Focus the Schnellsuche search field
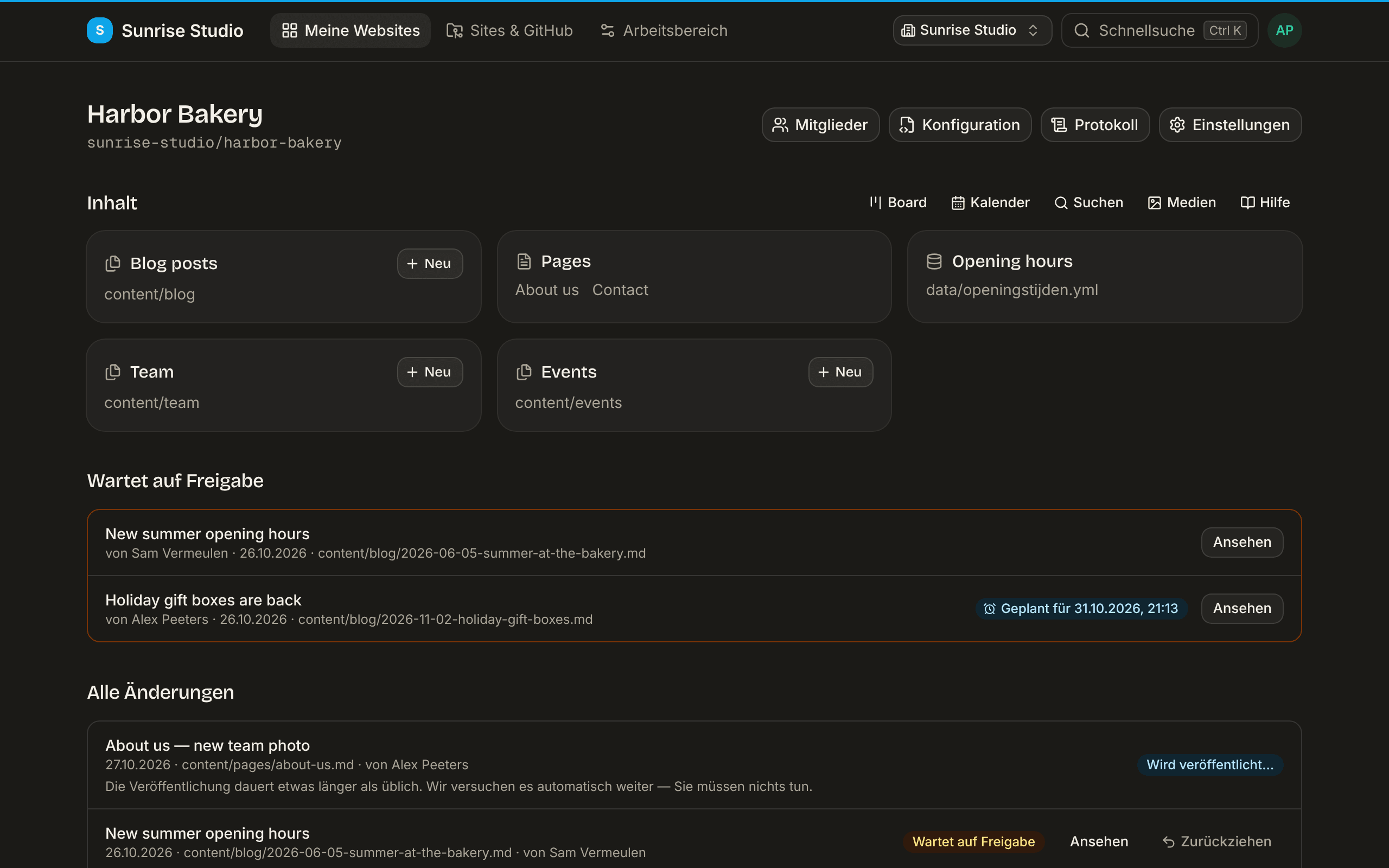 click(1159, 30)
